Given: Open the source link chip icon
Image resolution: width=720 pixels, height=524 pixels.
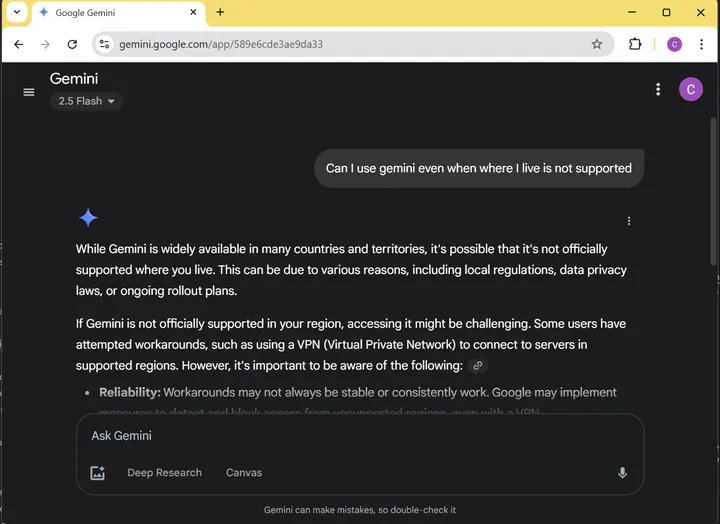Looking at the screenshot, I should tap(478, 366).
